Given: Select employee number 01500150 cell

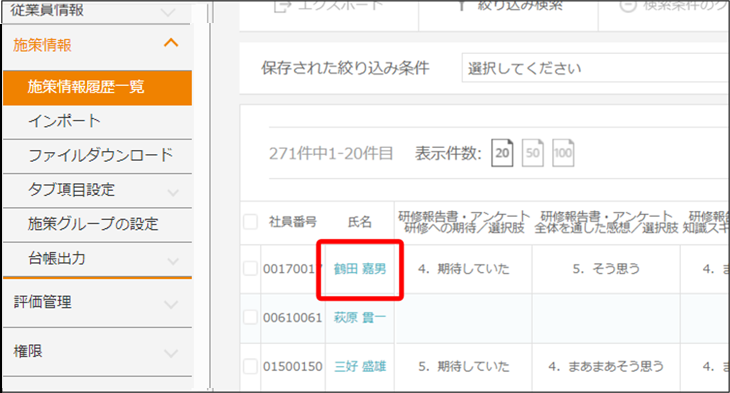Looking at the screenshot, I should (x=292, y=366).
